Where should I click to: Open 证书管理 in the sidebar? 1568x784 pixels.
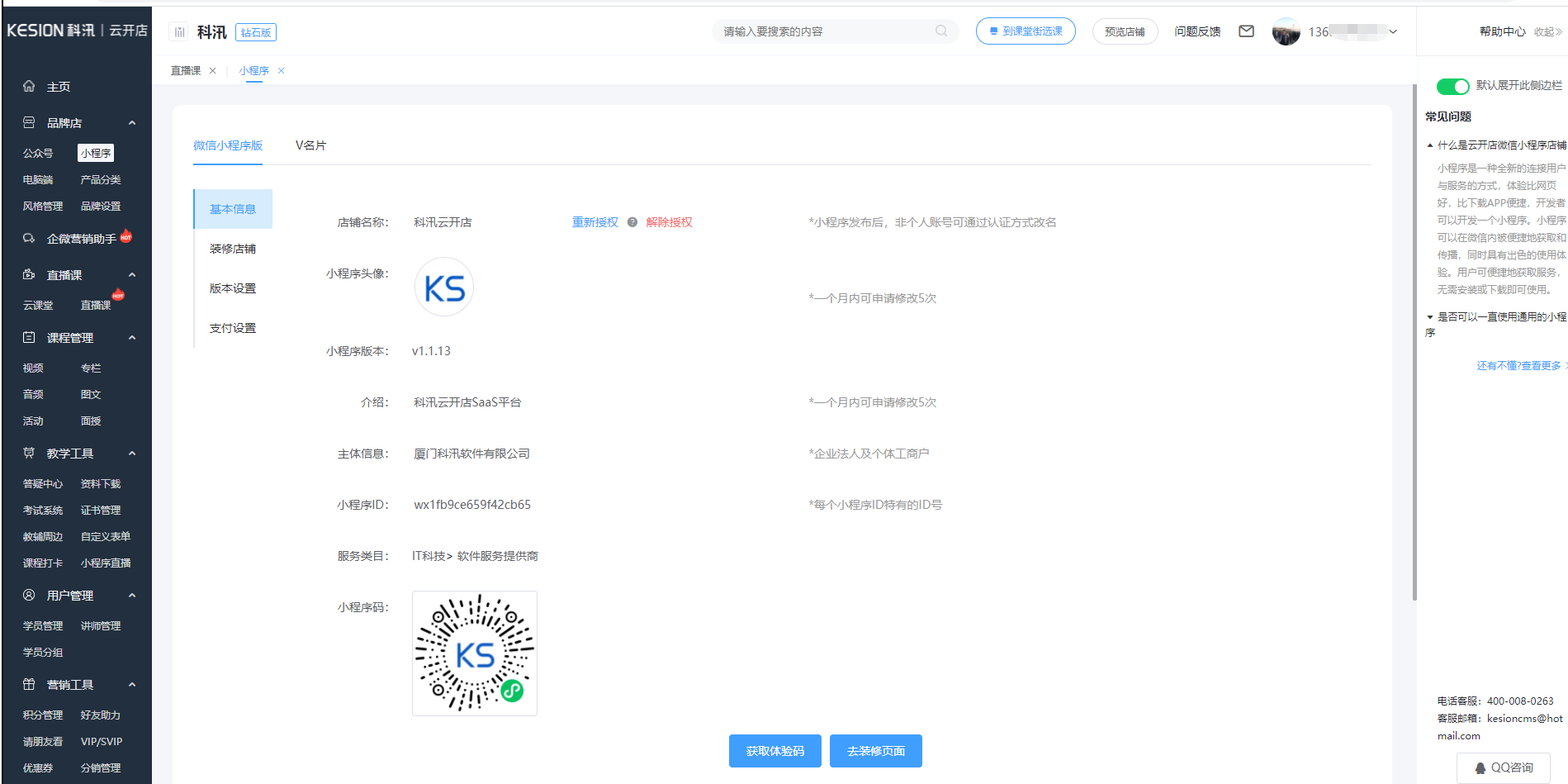point(101,510)
